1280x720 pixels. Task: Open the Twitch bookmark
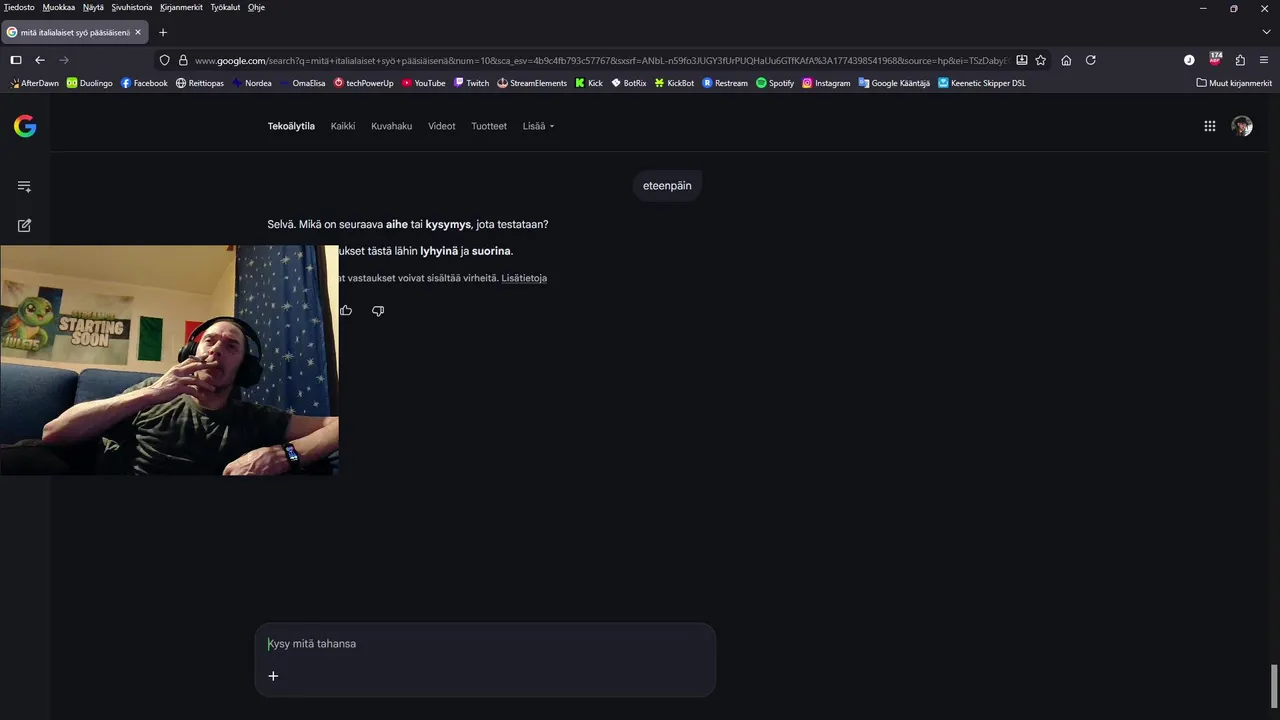471,83
